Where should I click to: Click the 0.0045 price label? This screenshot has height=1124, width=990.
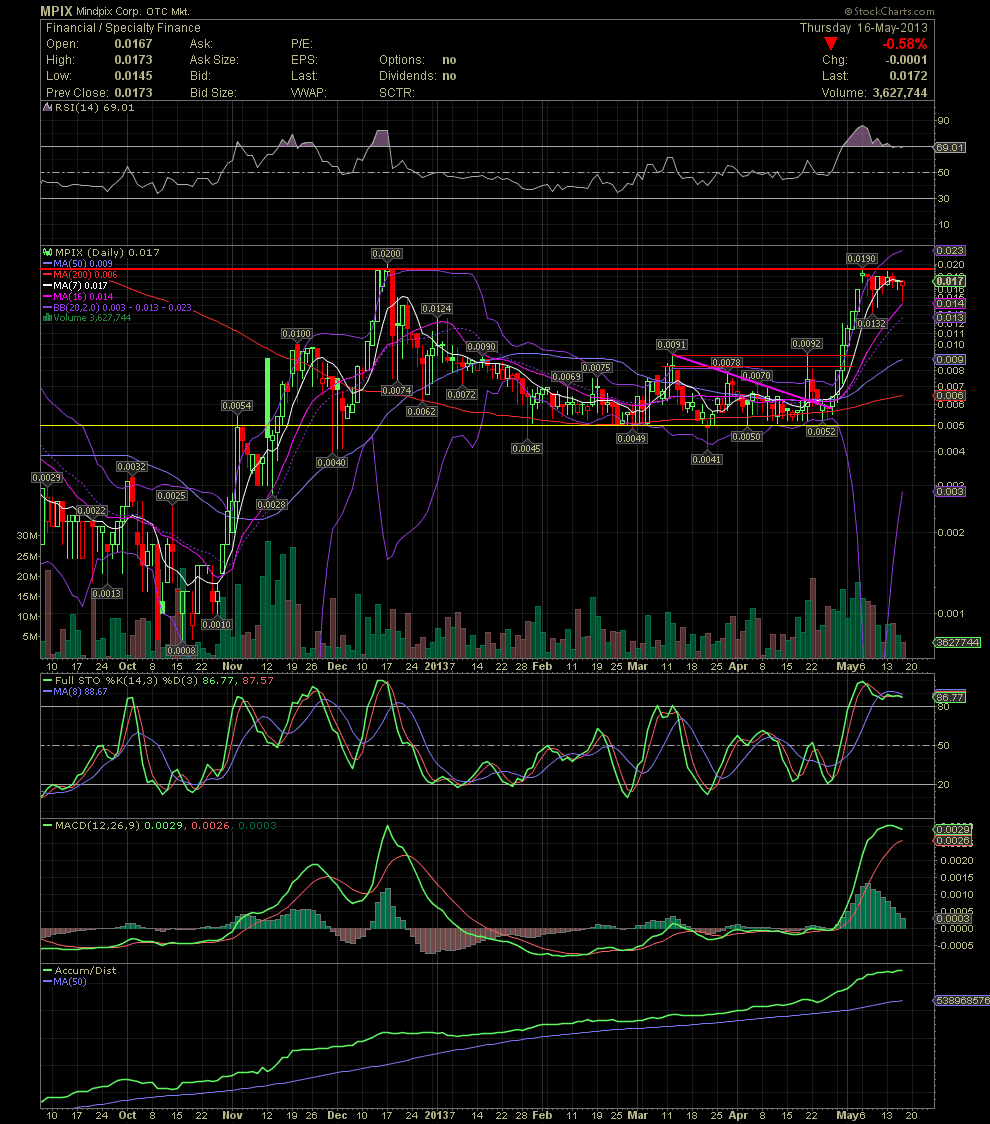point(526,449)
